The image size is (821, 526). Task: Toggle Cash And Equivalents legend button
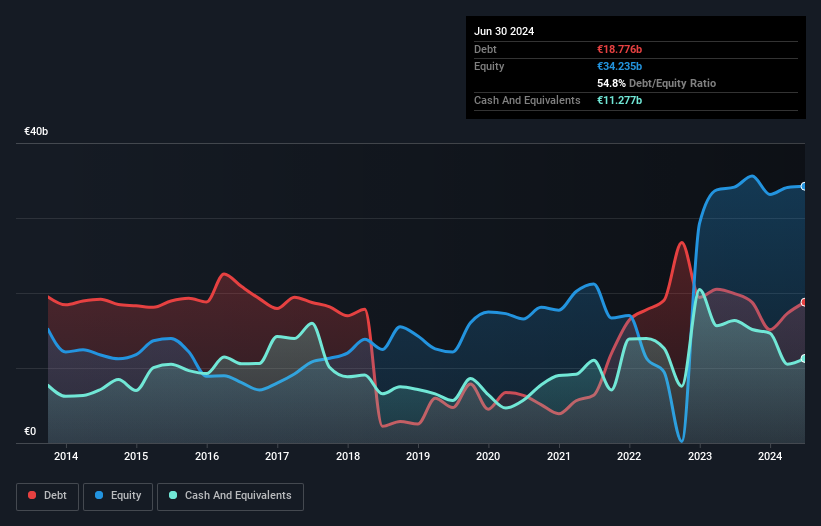pyautogui.click(x=230, y=496)
